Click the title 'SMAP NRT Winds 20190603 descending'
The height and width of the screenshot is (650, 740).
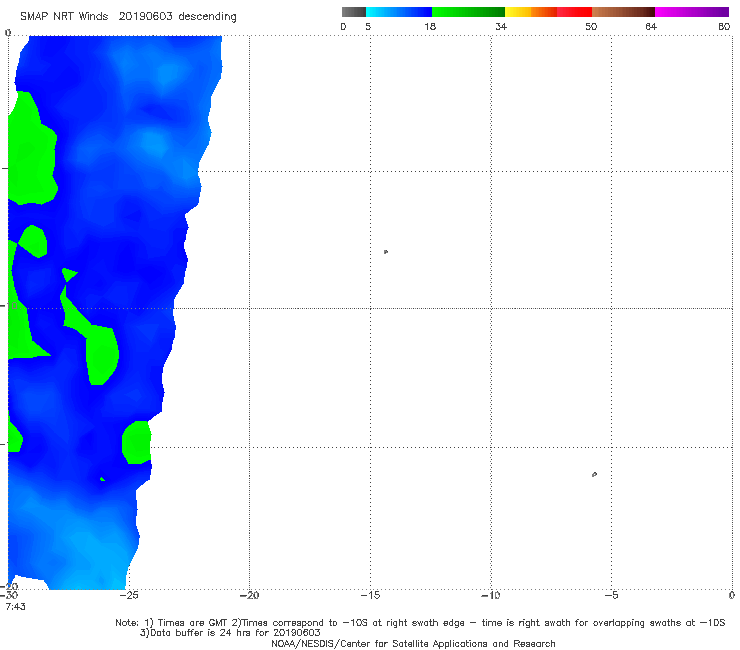(x=128, y=17)
